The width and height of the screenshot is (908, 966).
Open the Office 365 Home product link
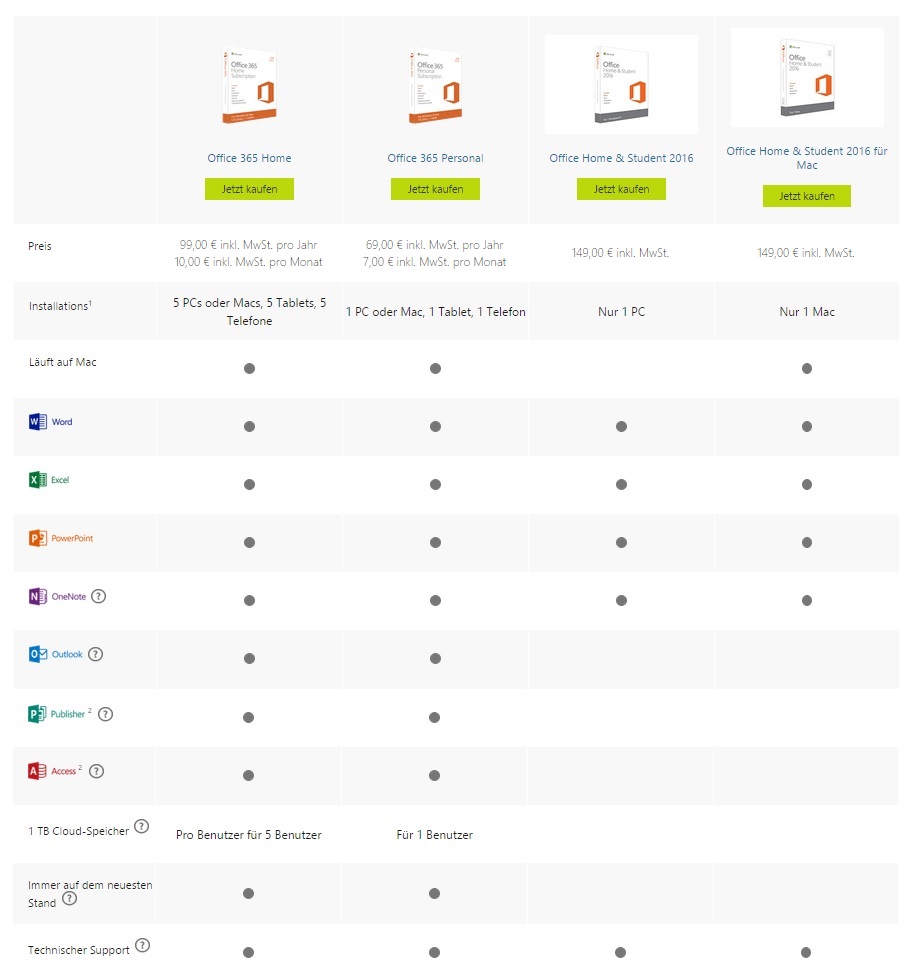coord(249,158)
